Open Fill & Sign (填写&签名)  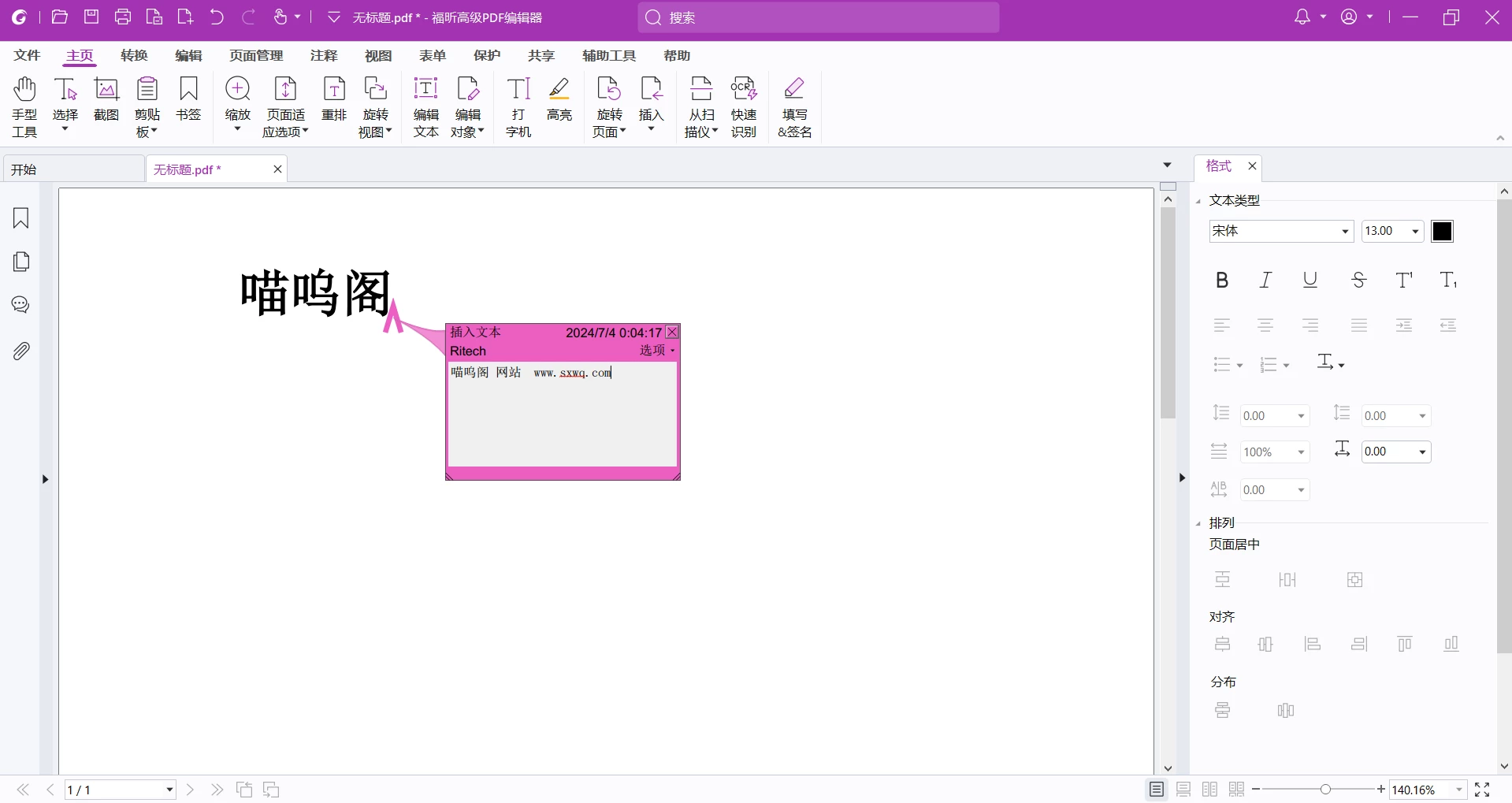794,107
